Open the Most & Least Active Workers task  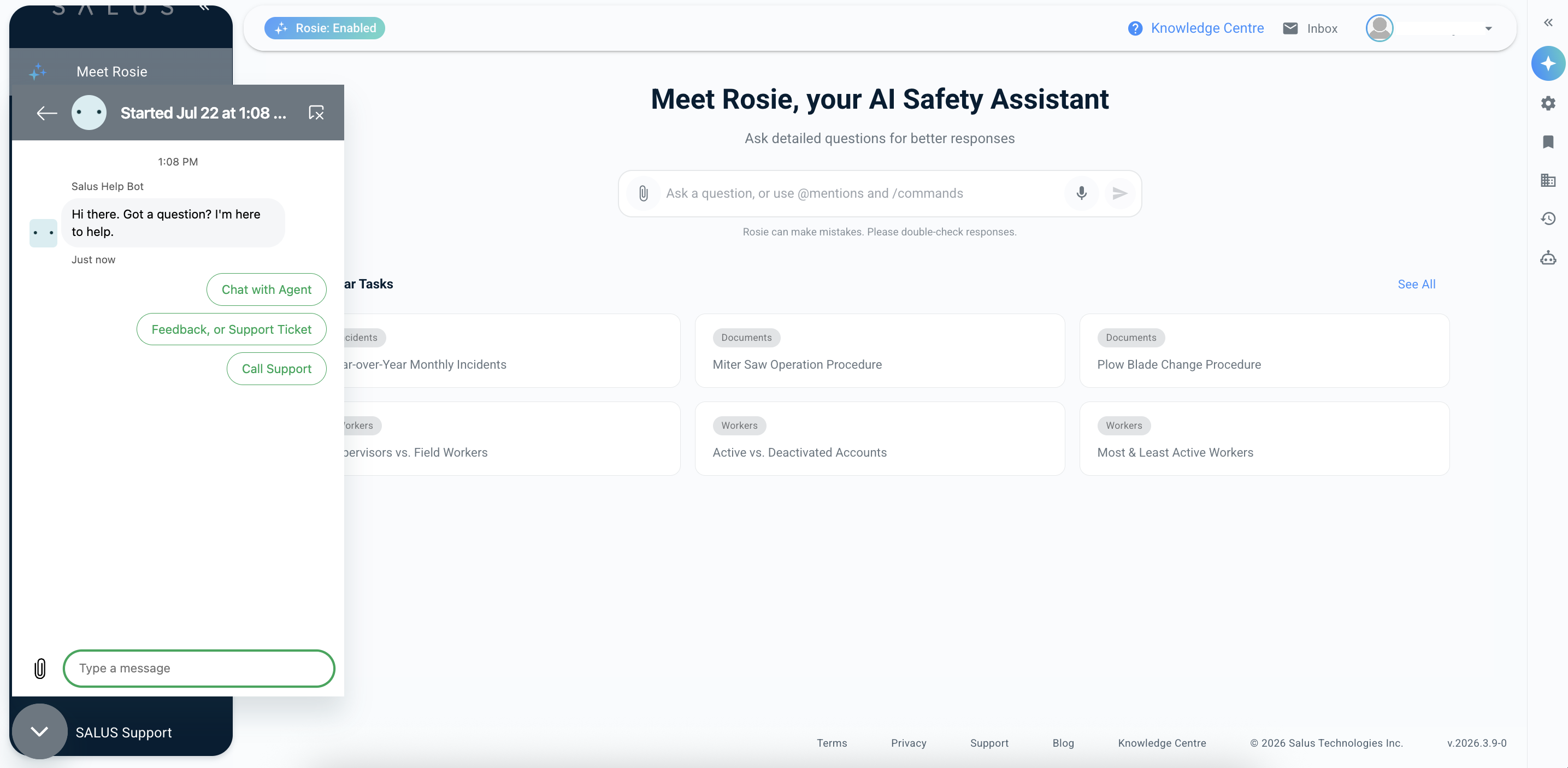(1264, 439)
